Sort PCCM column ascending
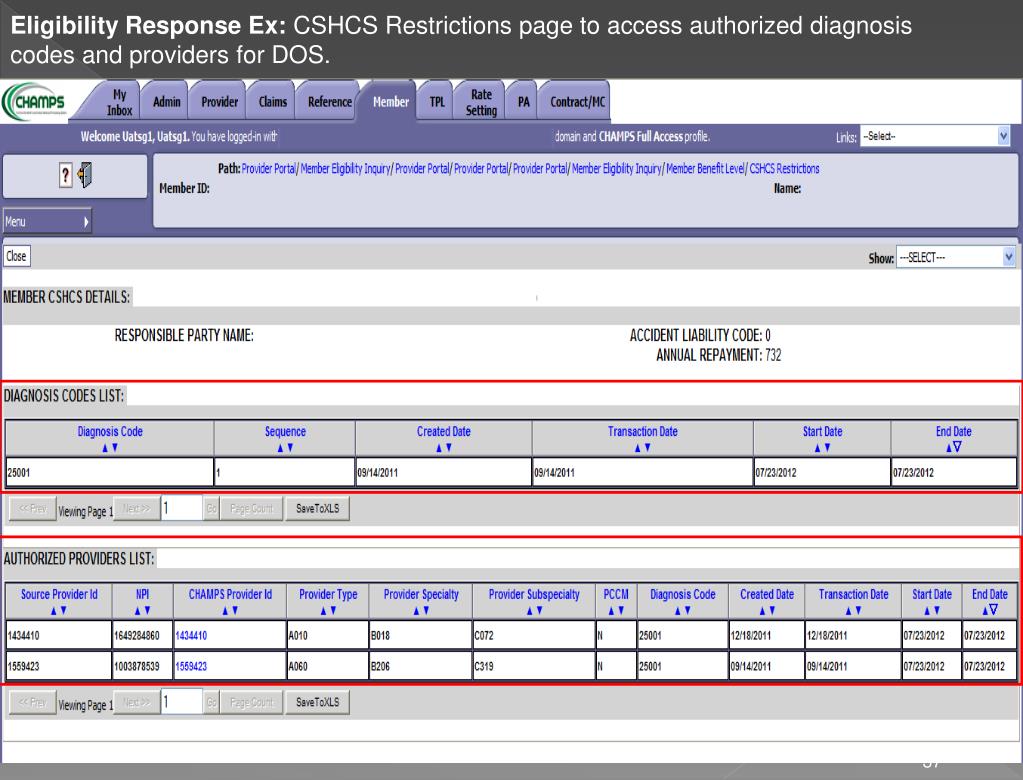 (611, 611)
